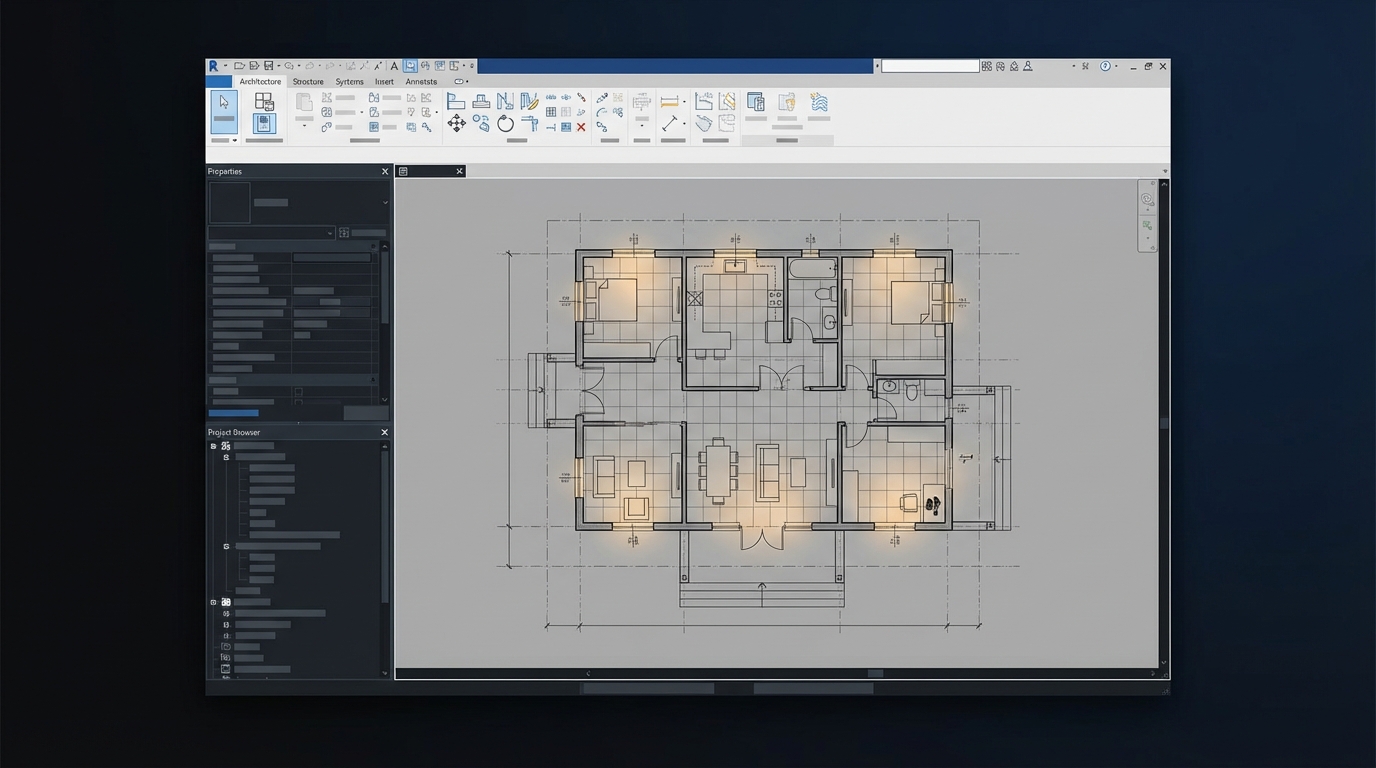Click the Undo icon in the Quick Access Toolbar
This screenshot has width=1376, height=768.
[290, 66]
